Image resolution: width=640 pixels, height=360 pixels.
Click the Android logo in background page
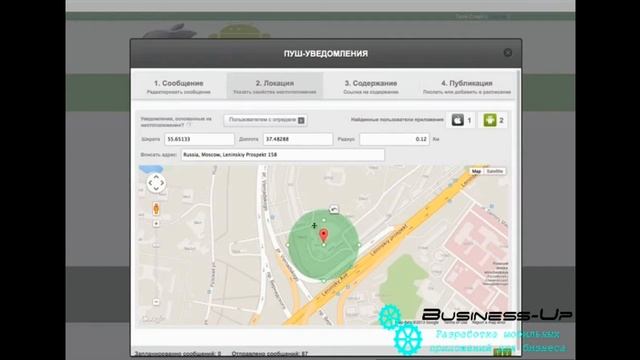pyautogui.click(x=240, y=31)
